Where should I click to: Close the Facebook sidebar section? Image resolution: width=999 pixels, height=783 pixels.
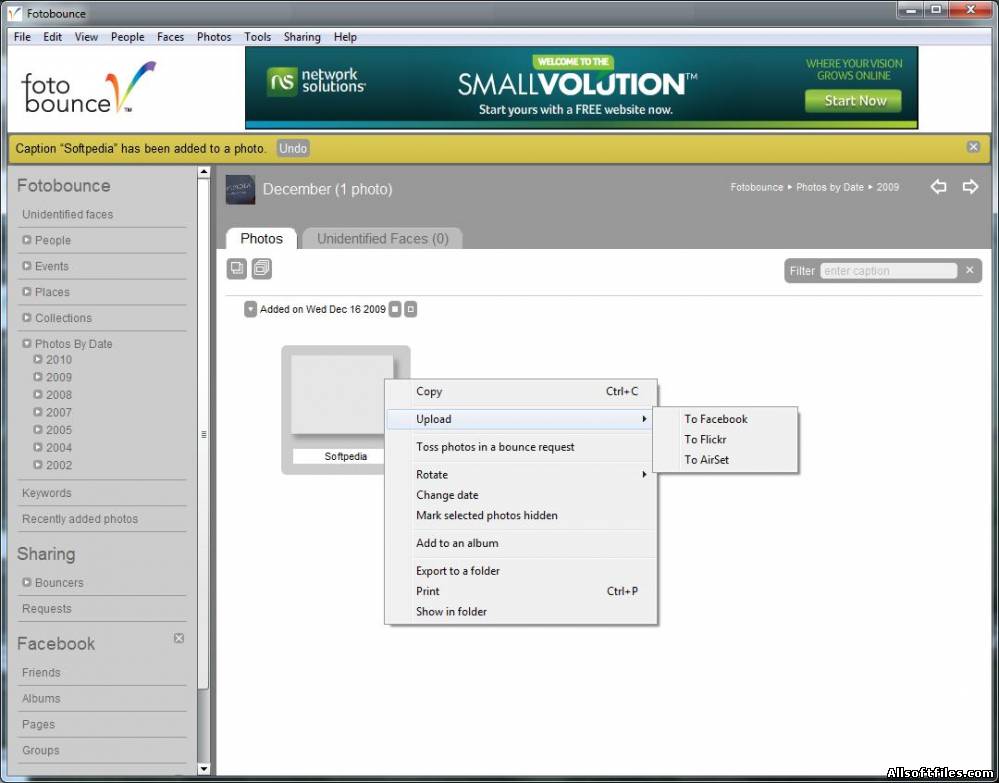coord(179,638)
